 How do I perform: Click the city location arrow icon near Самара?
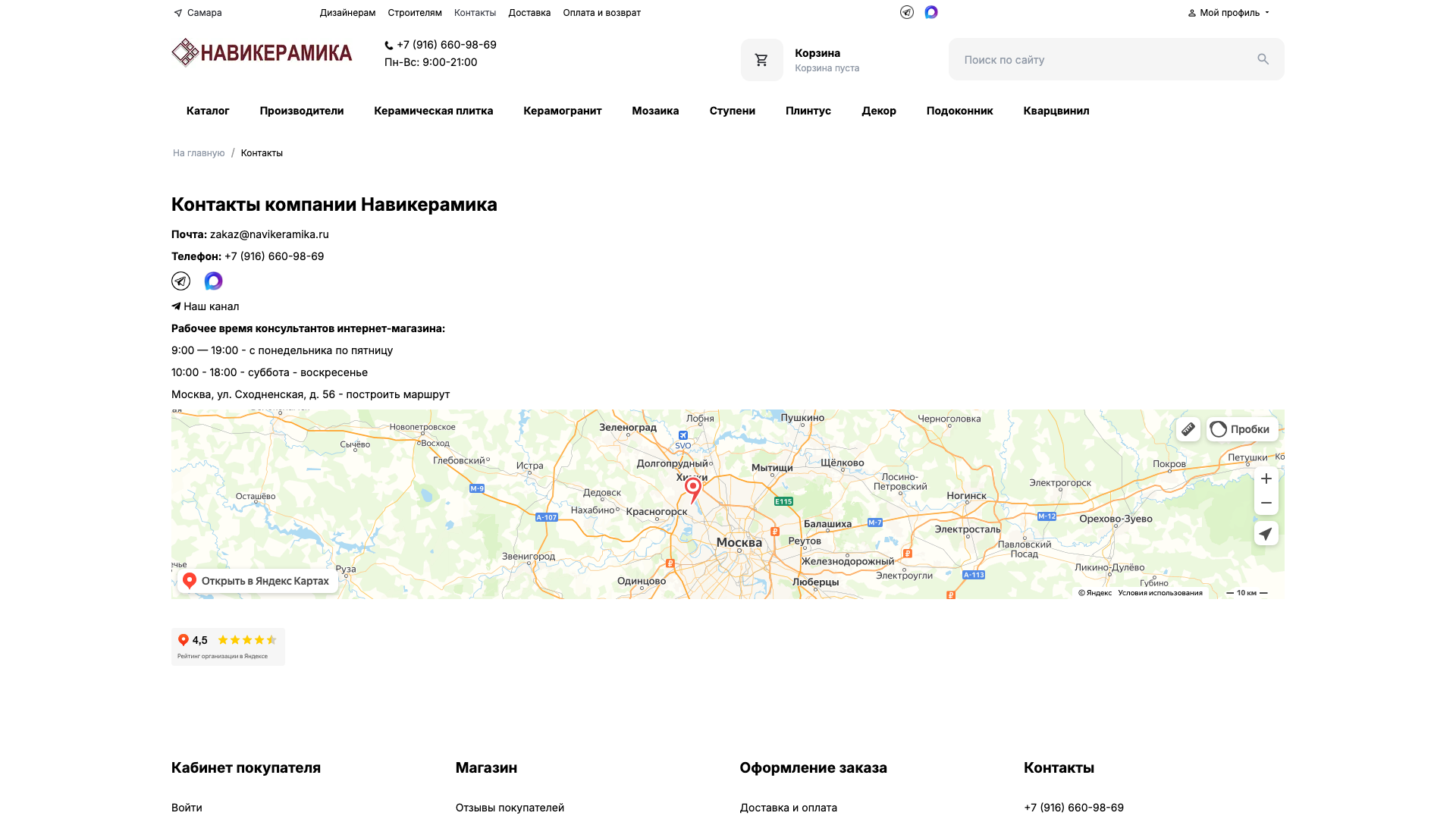177,13
